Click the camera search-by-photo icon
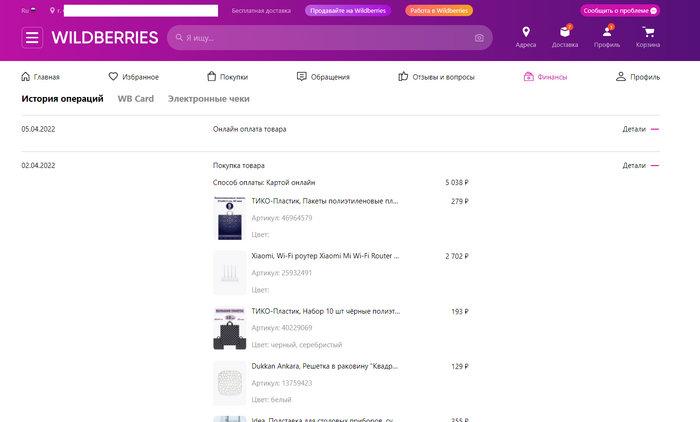This screenshot has width=700, height=422. click(479, 38)
